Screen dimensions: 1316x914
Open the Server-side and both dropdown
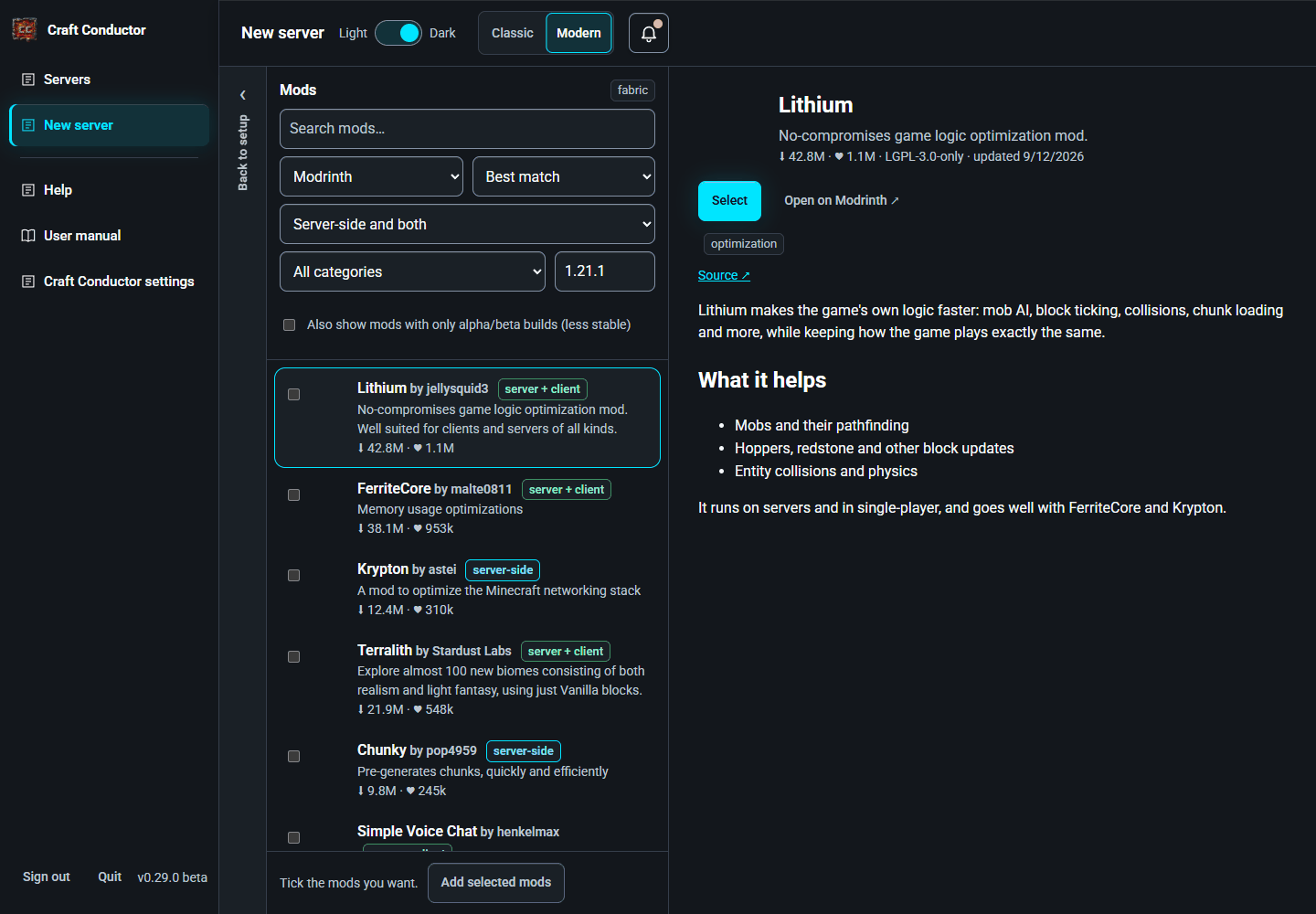467,224
